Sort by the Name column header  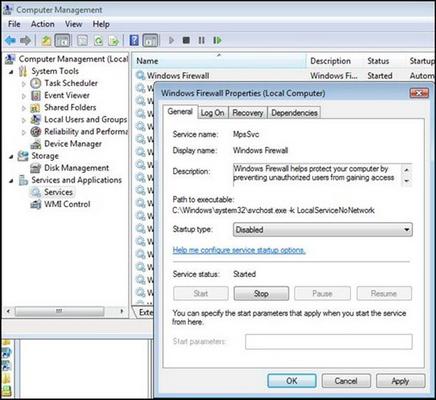tap(219, 61)
